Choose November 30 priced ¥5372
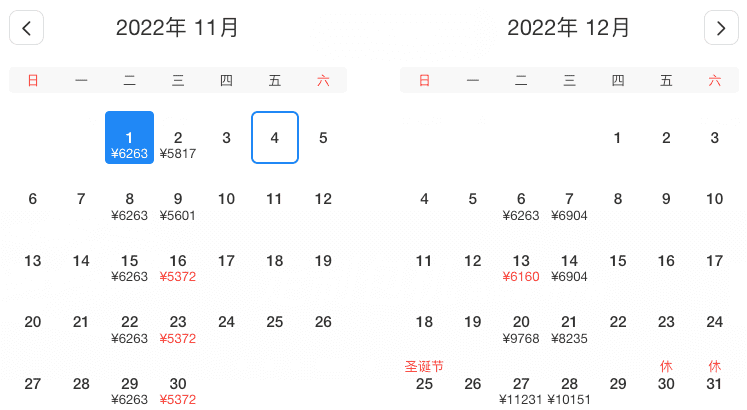This screenshot has height=410, width=747. pos(178,390)
